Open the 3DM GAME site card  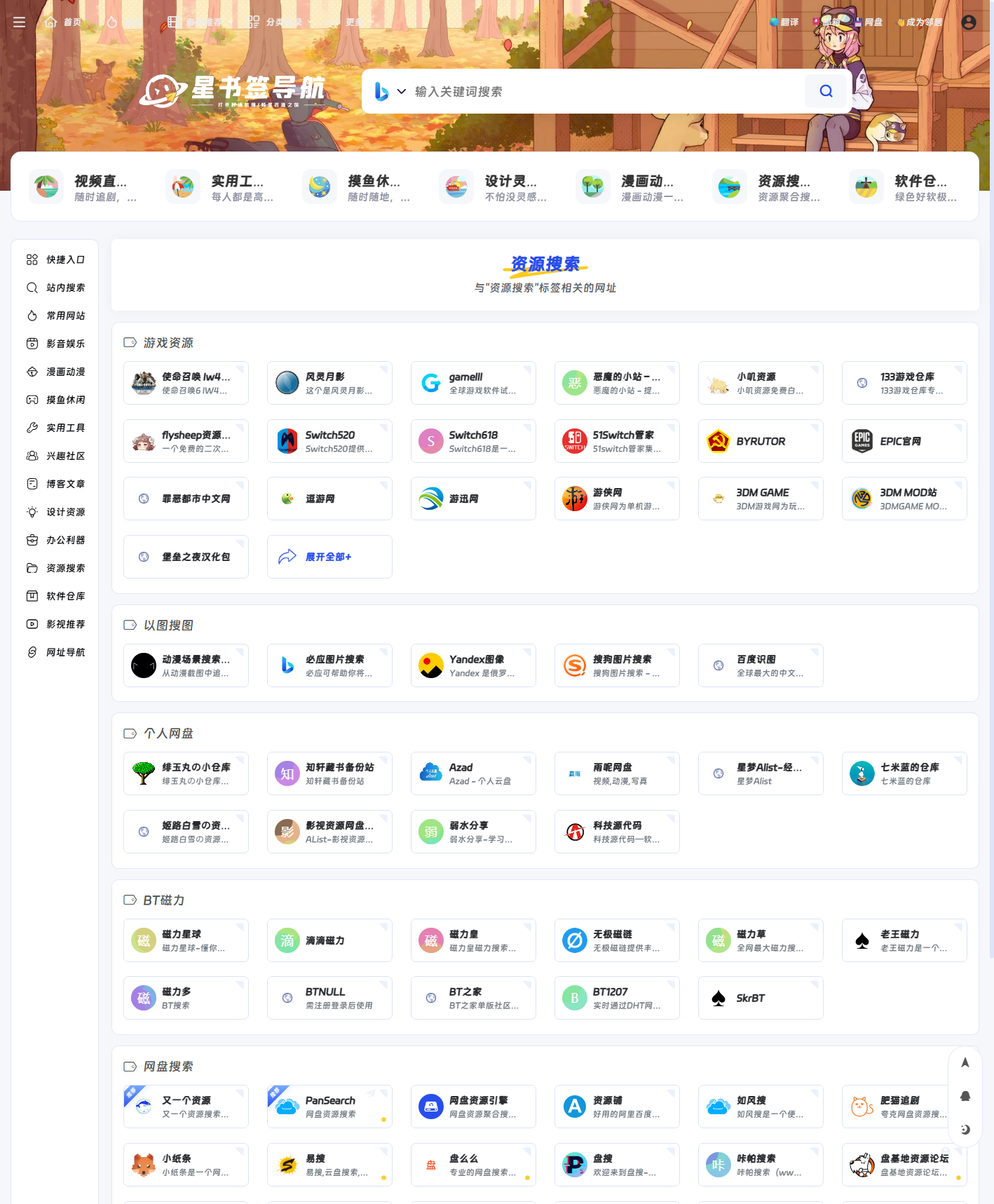pos(761,499)
